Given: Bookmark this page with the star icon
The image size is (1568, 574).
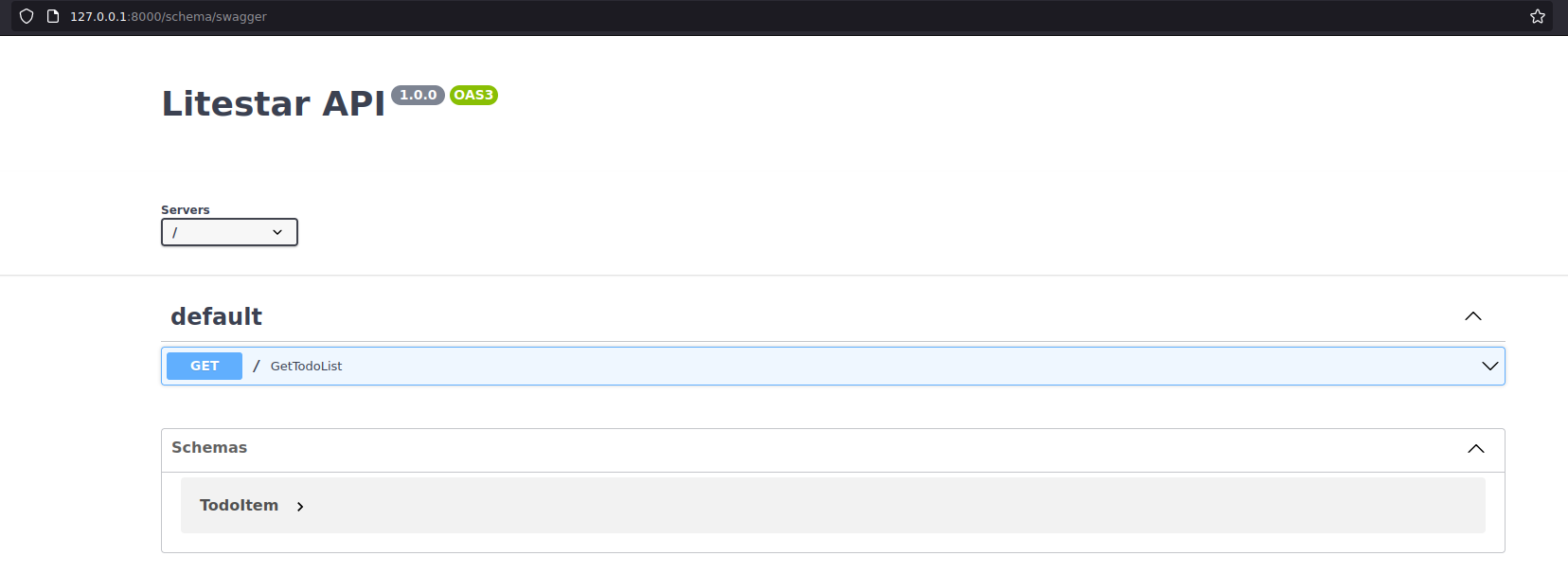Looking at the screenshot, I should [1538, 16].
